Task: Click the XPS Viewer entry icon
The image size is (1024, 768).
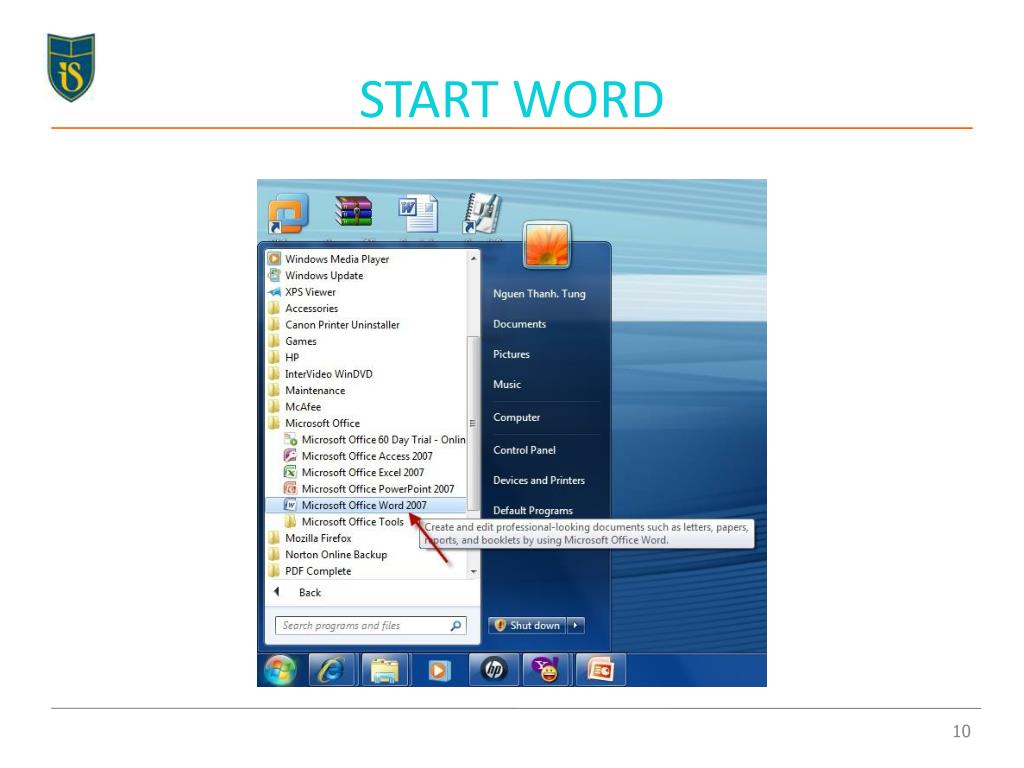Action: (x=275, y=292)
